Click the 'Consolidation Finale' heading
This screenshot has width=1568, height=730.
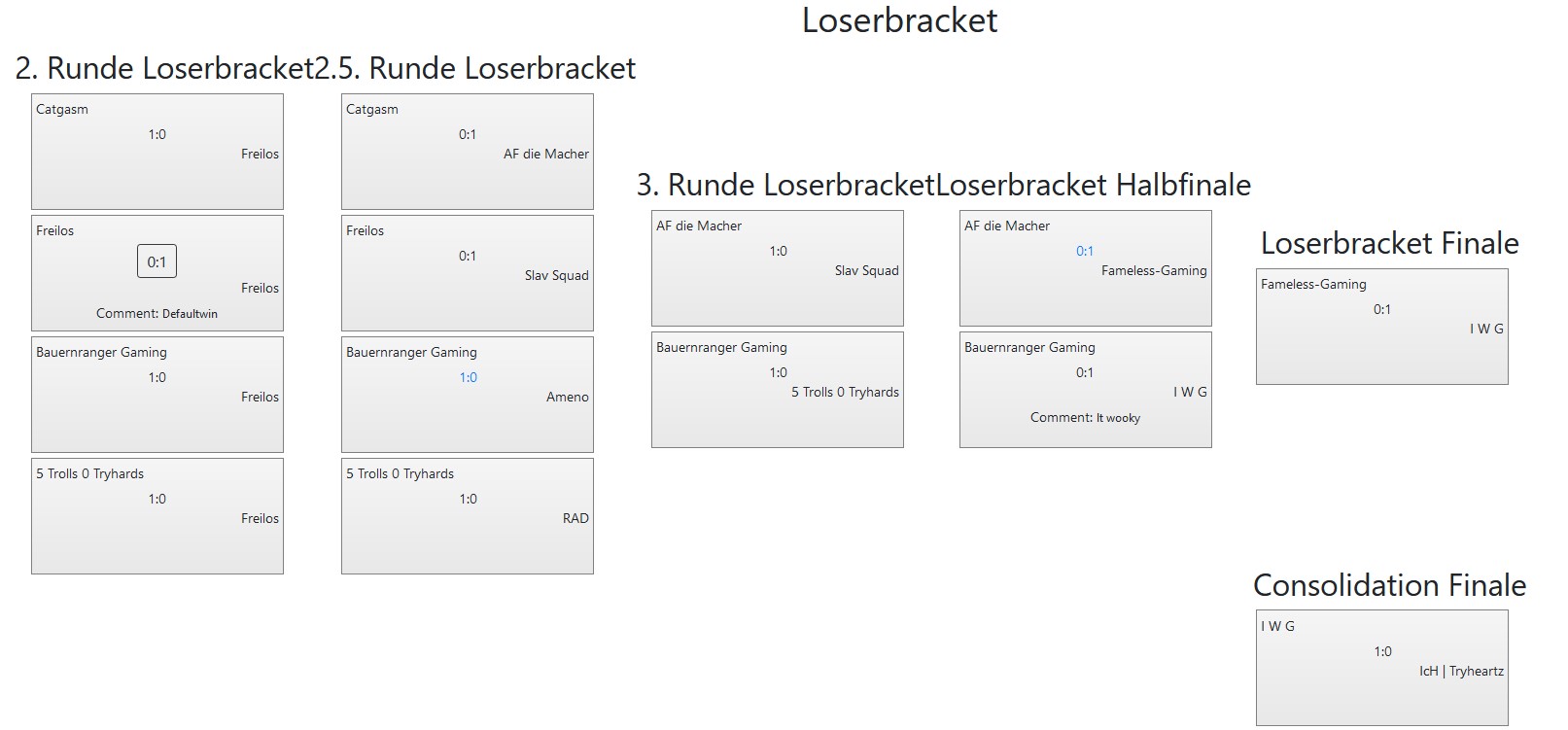click(1389, 585)
